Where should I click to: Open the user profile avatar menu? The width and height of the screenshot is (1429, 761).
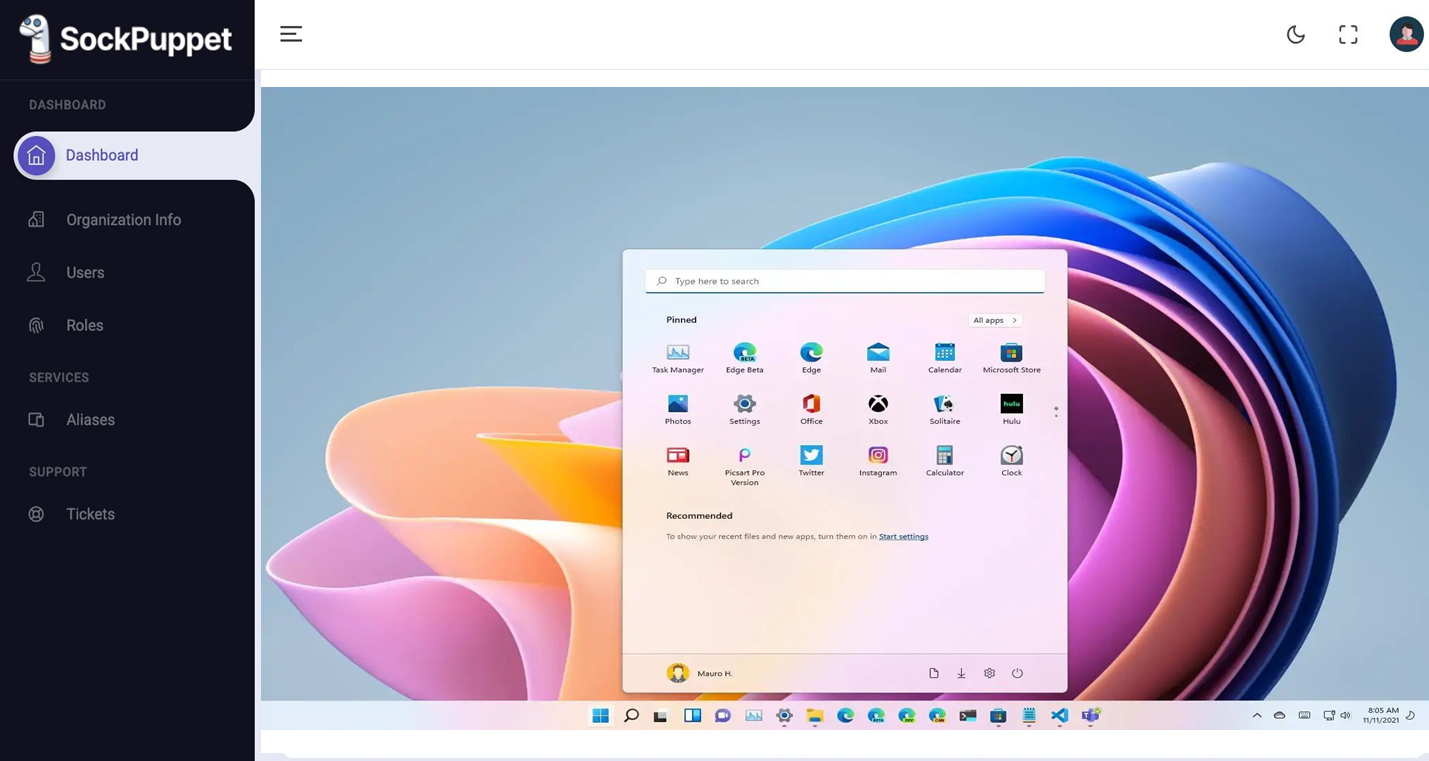click(1405, 34)
